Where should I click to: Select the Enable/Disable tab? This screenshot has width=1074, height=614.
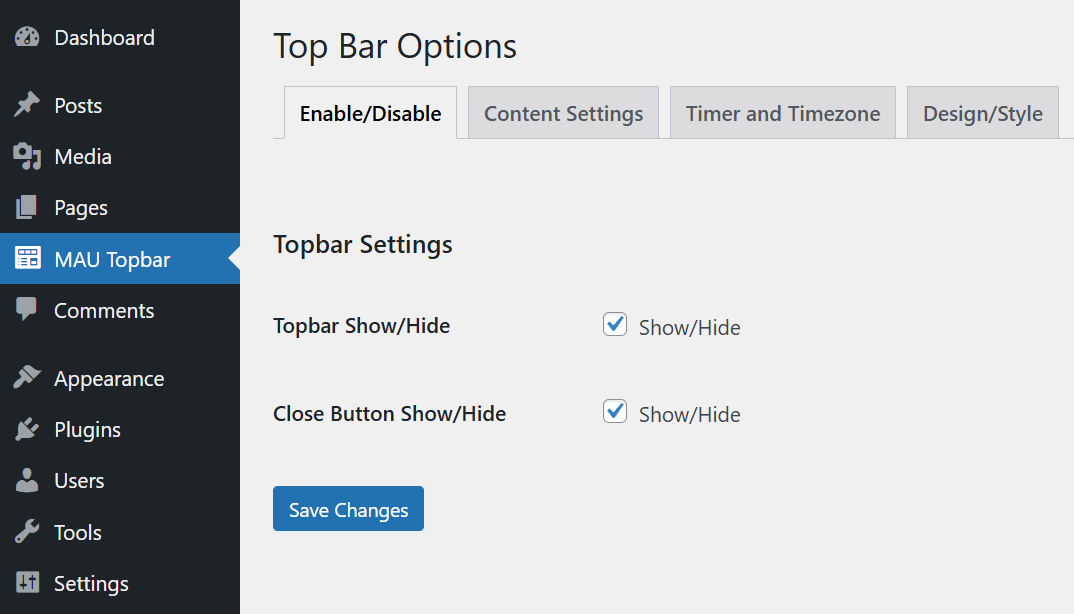[371, 113]
